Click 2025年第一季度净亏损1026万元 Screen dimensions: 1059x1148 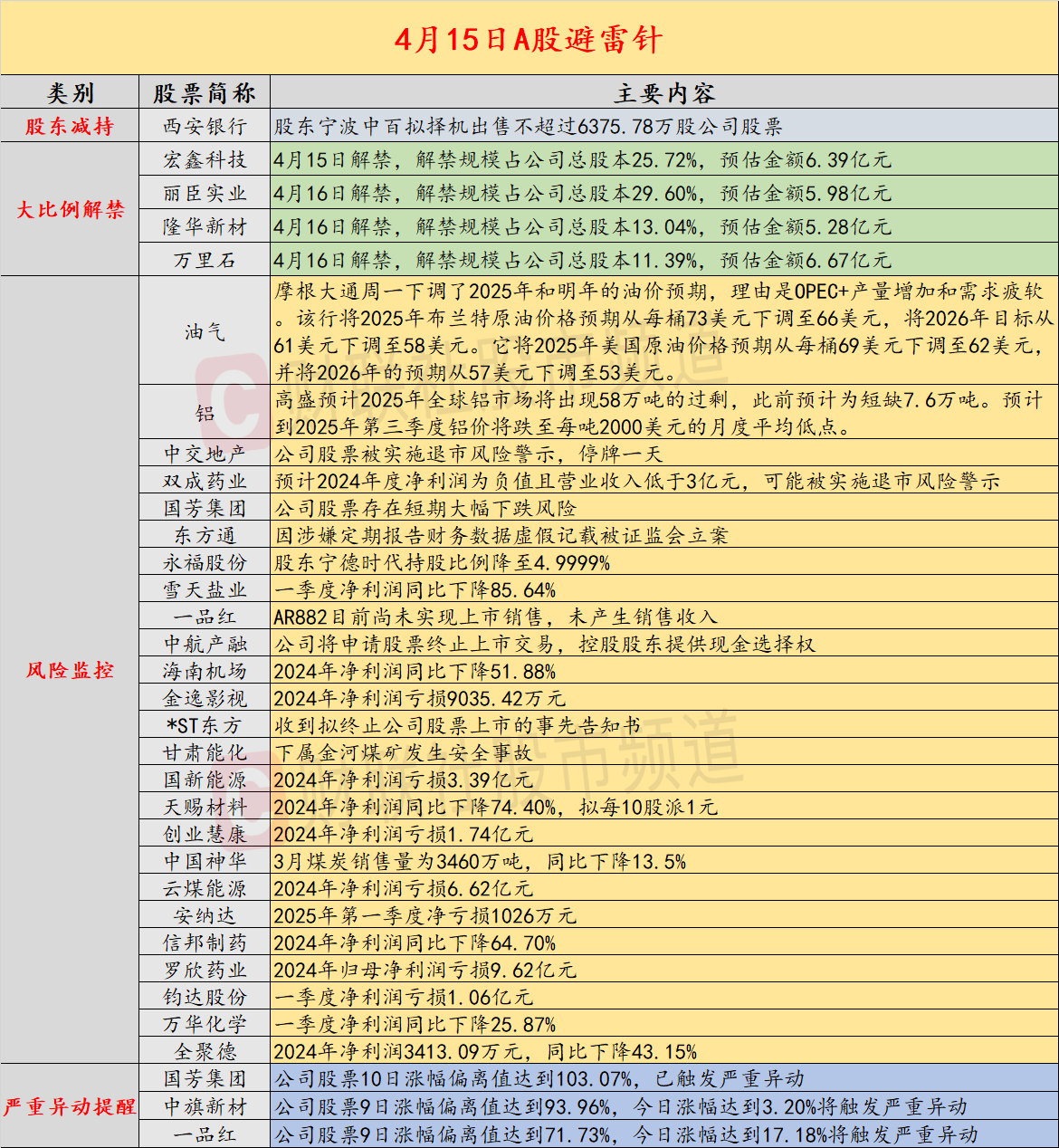click(425, 915)
